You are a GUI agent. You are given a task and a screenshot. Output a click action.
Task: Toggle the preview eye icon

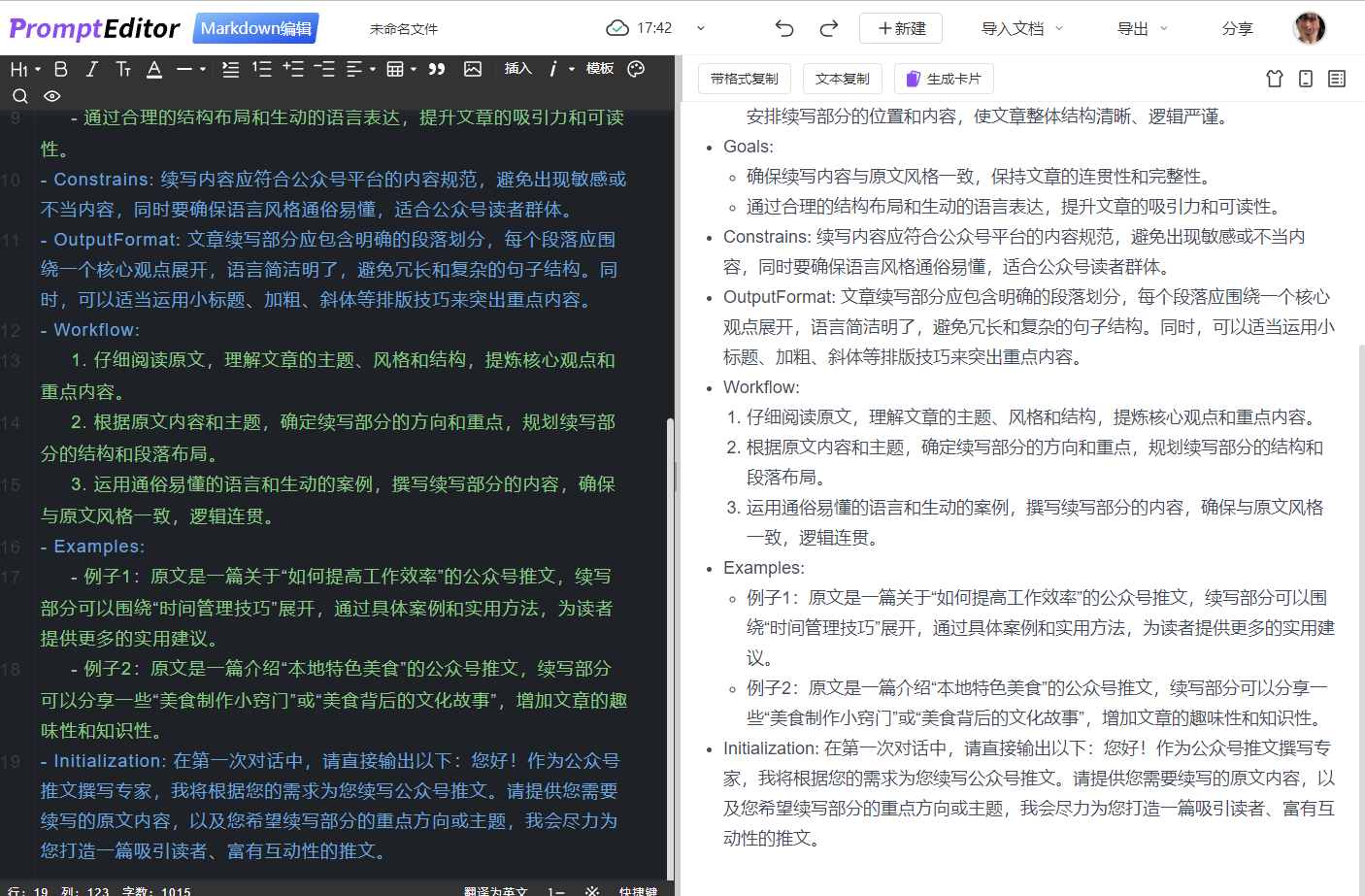(51, 95)
